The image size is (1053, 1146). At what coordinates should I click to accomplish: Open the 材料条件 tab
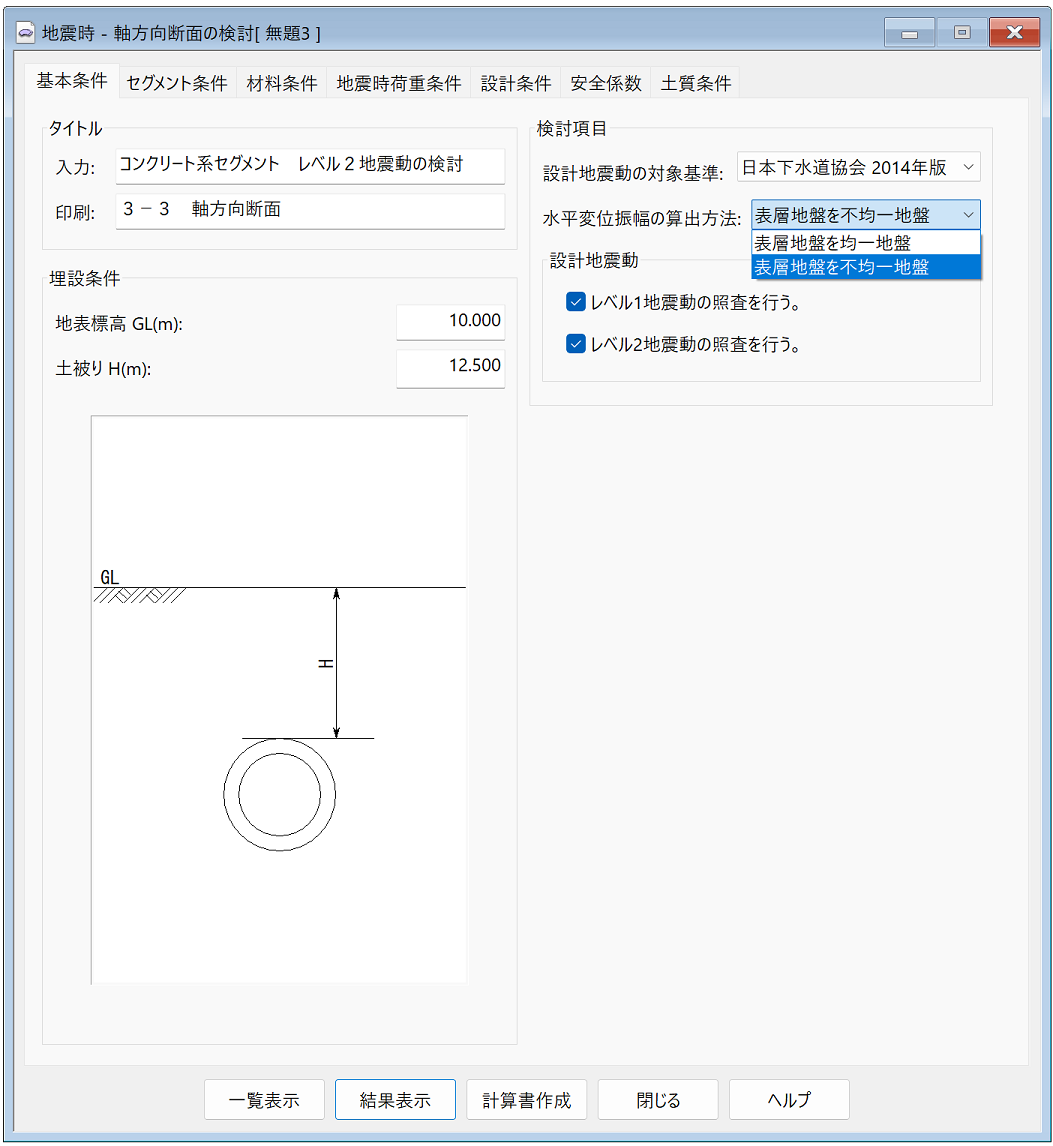coord(282,83)
